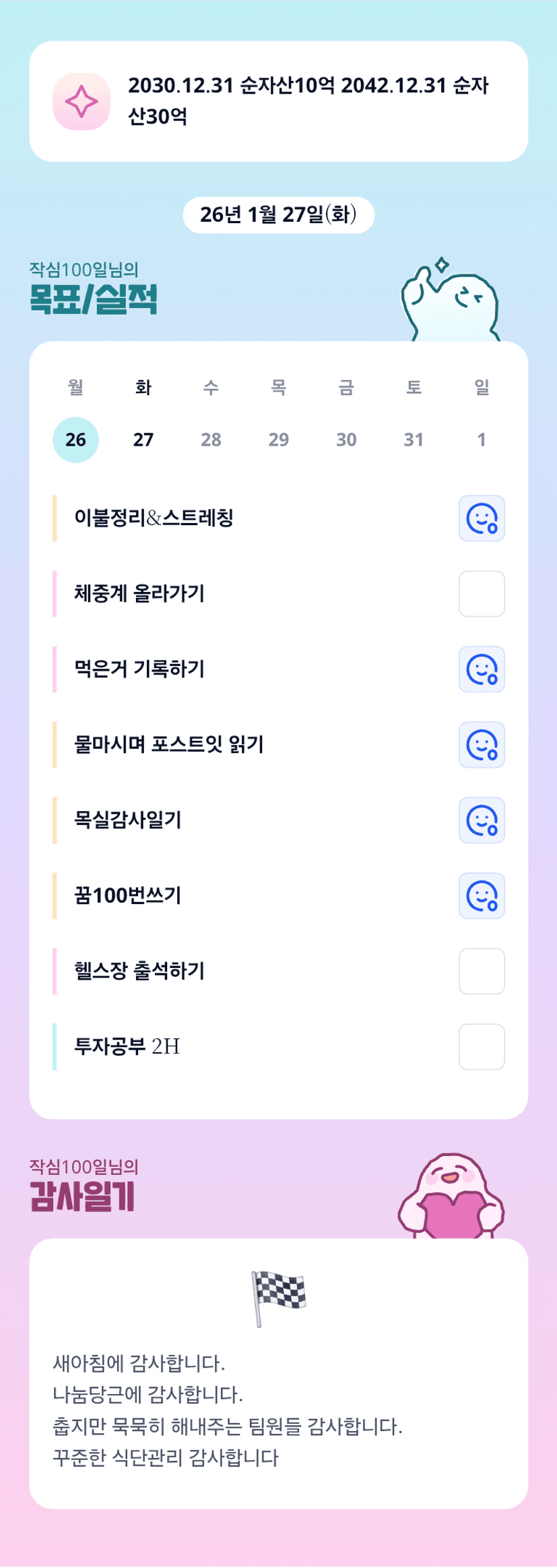
Task: Select day 26 in the week row
Action: [x=75, y=440]
